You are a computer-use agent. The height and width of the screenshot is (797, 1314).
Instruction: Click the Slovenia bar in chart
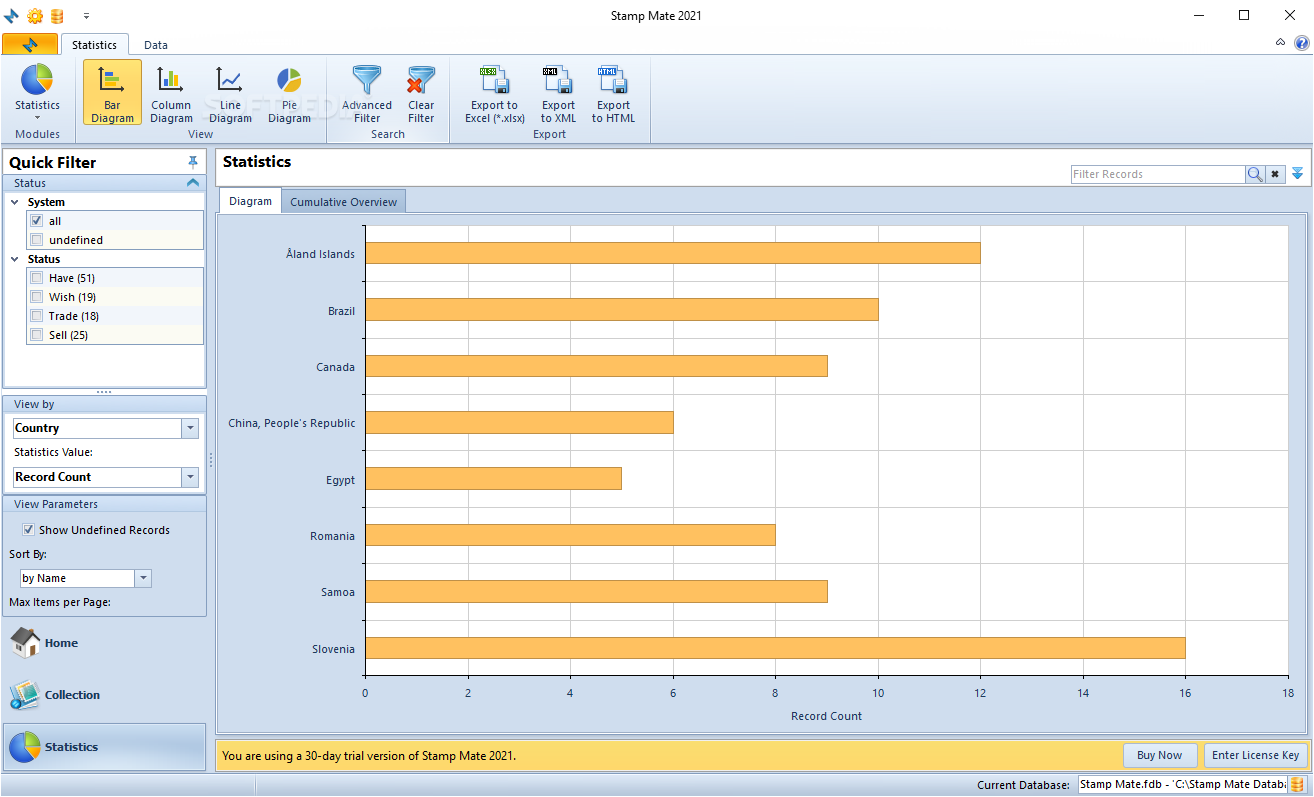pyautogui.click(x=775, y=648)
